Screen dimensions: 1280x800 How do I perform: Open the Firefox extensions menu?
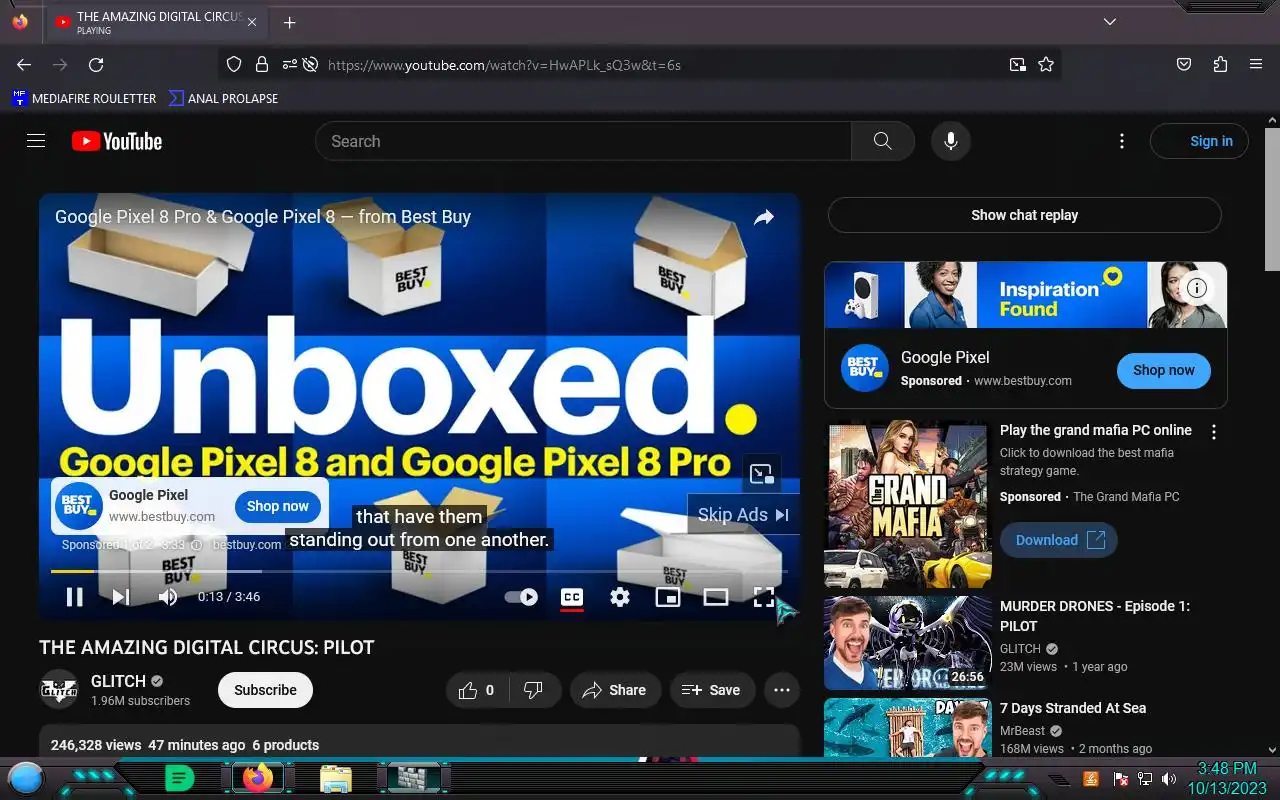[1220, 65]
